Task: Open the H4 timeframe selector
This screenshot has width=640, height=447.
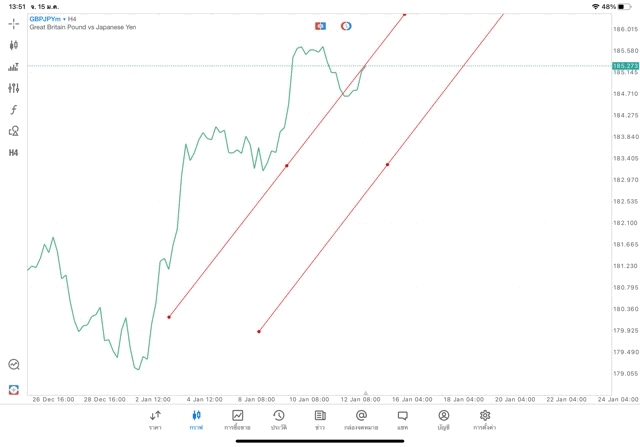Action: point(14,153)
